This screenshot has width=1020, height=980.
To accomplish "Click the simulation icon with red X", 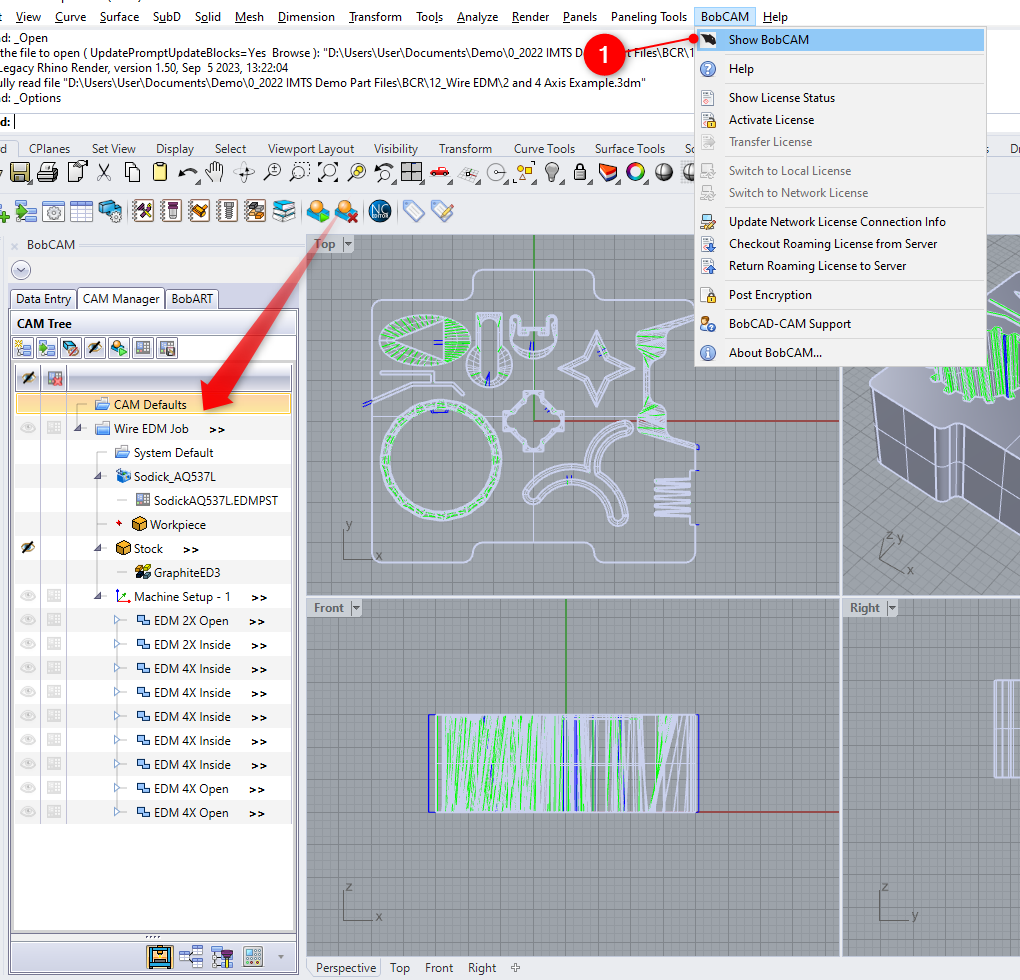I will 346,211.
